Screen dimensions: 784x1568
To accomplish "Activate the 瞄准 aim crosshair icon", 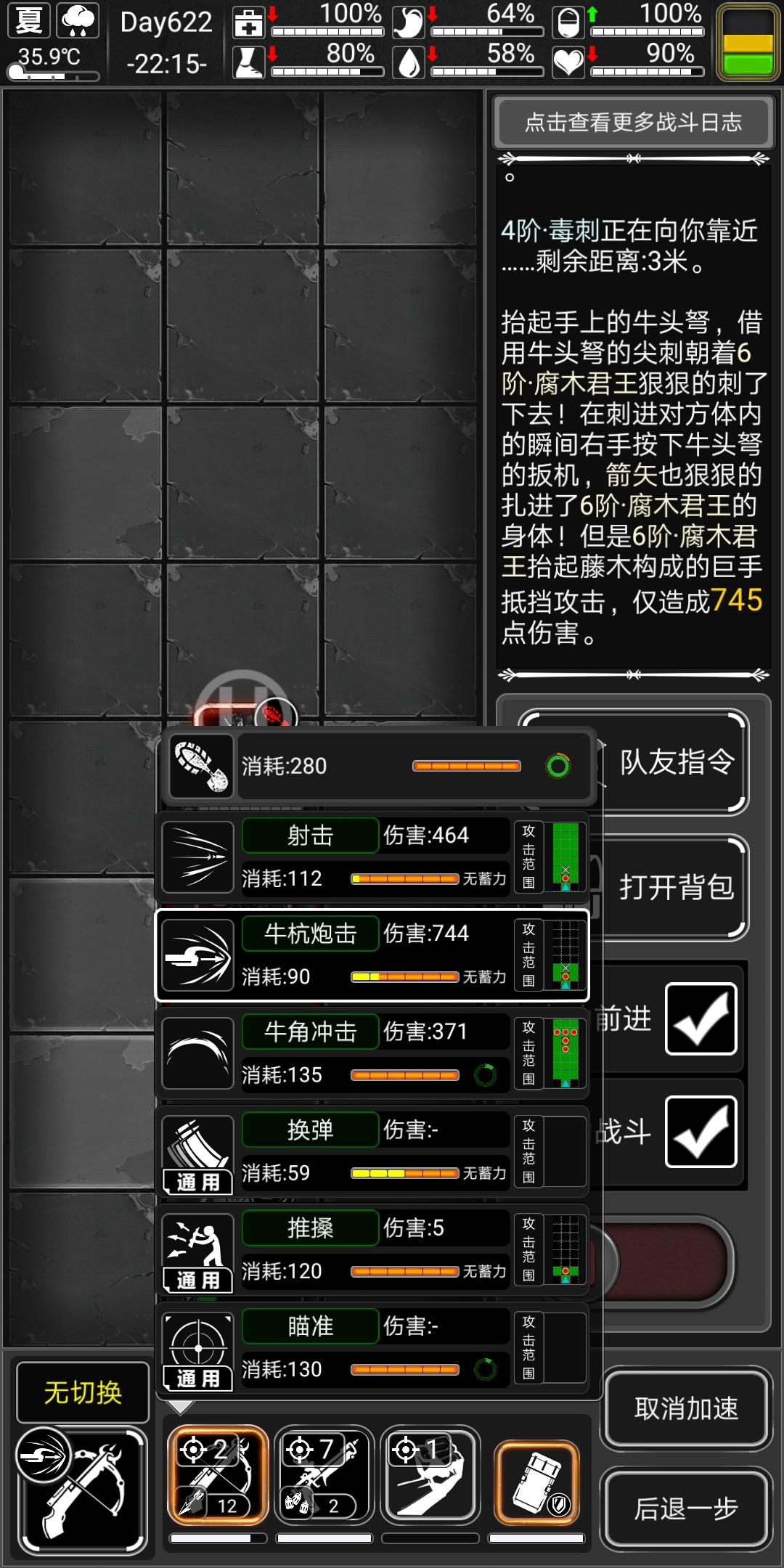I will coord(197,1348).
